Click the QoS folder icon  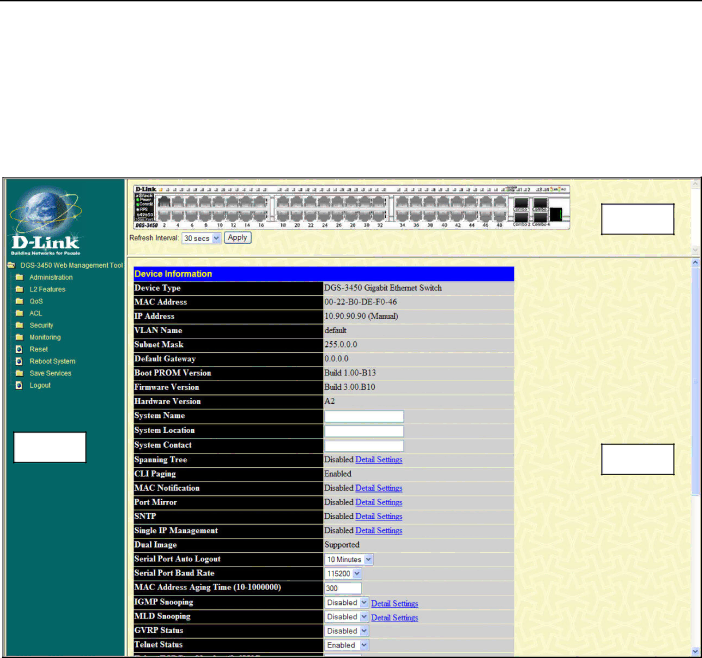click(x=19, y=301)
